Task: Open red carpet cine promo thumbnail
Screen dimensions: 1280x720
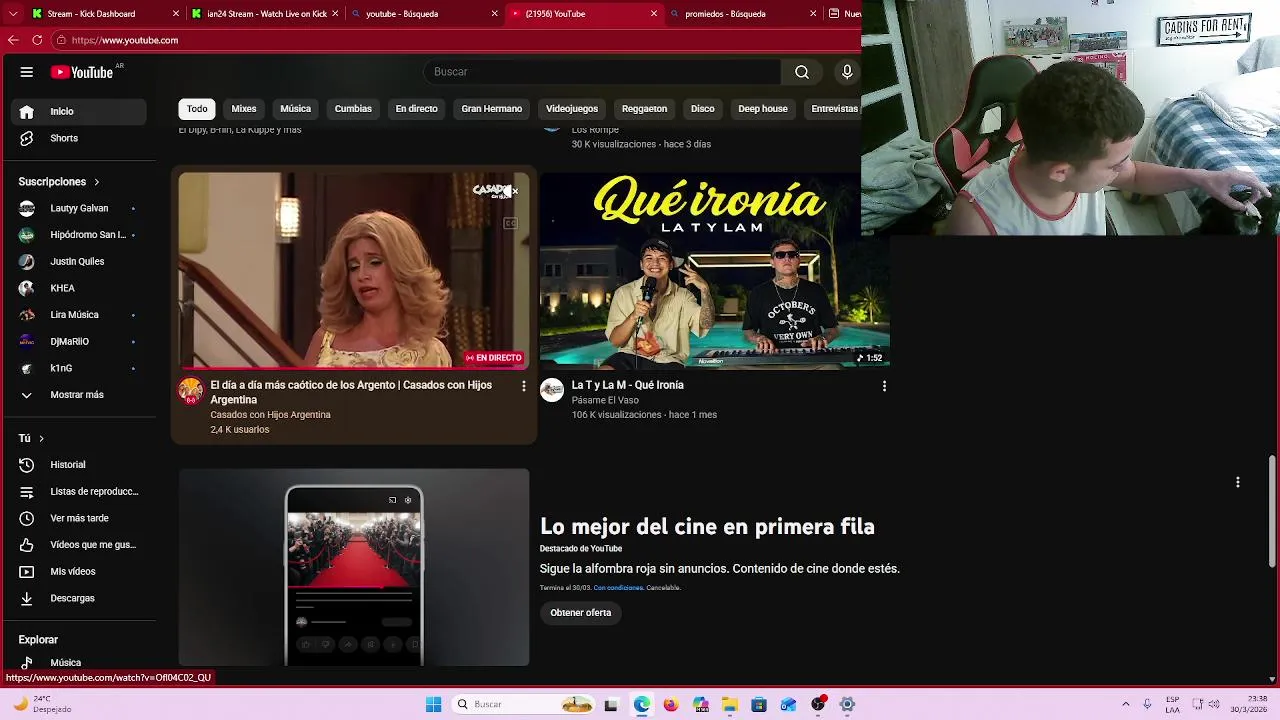Action: [x=354, y=567]
